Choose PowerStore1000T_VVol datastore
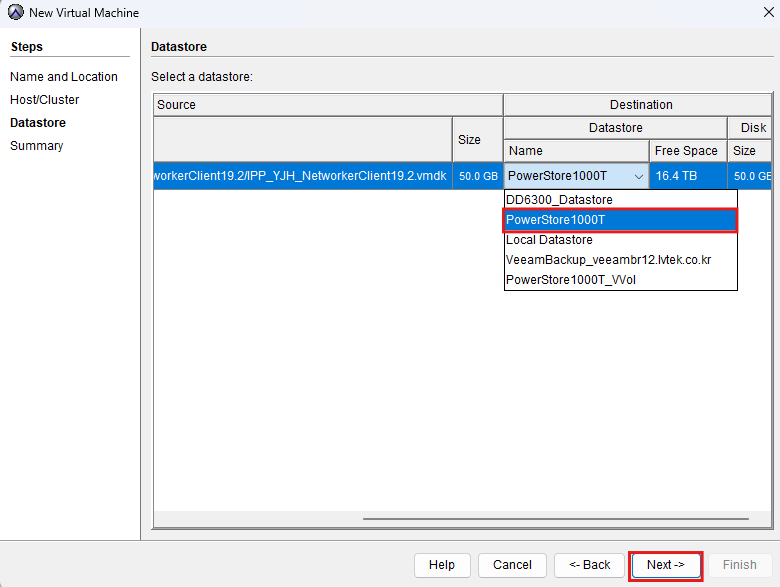The image size is (780, 587). click(x=620, y=280)
